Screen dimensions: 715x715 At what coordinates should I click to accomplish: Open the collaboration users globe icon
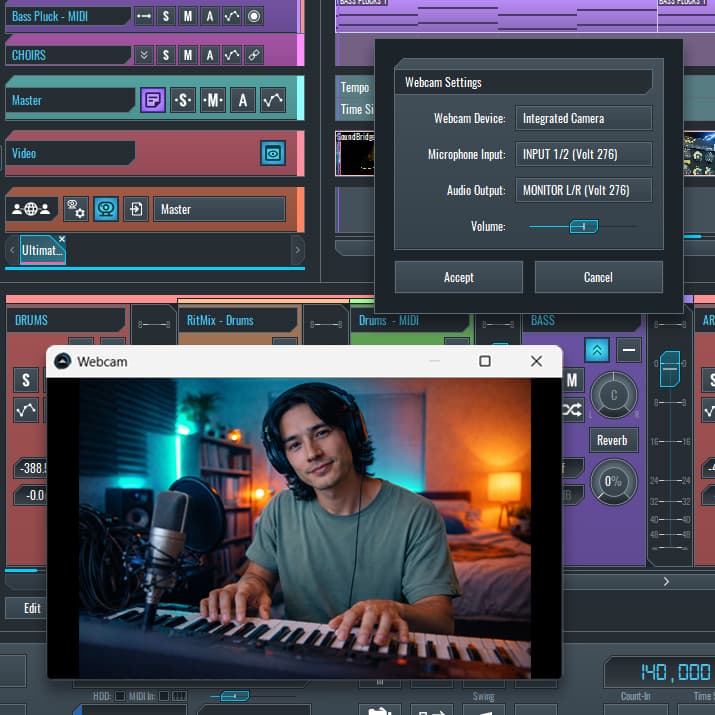point(31,209)
